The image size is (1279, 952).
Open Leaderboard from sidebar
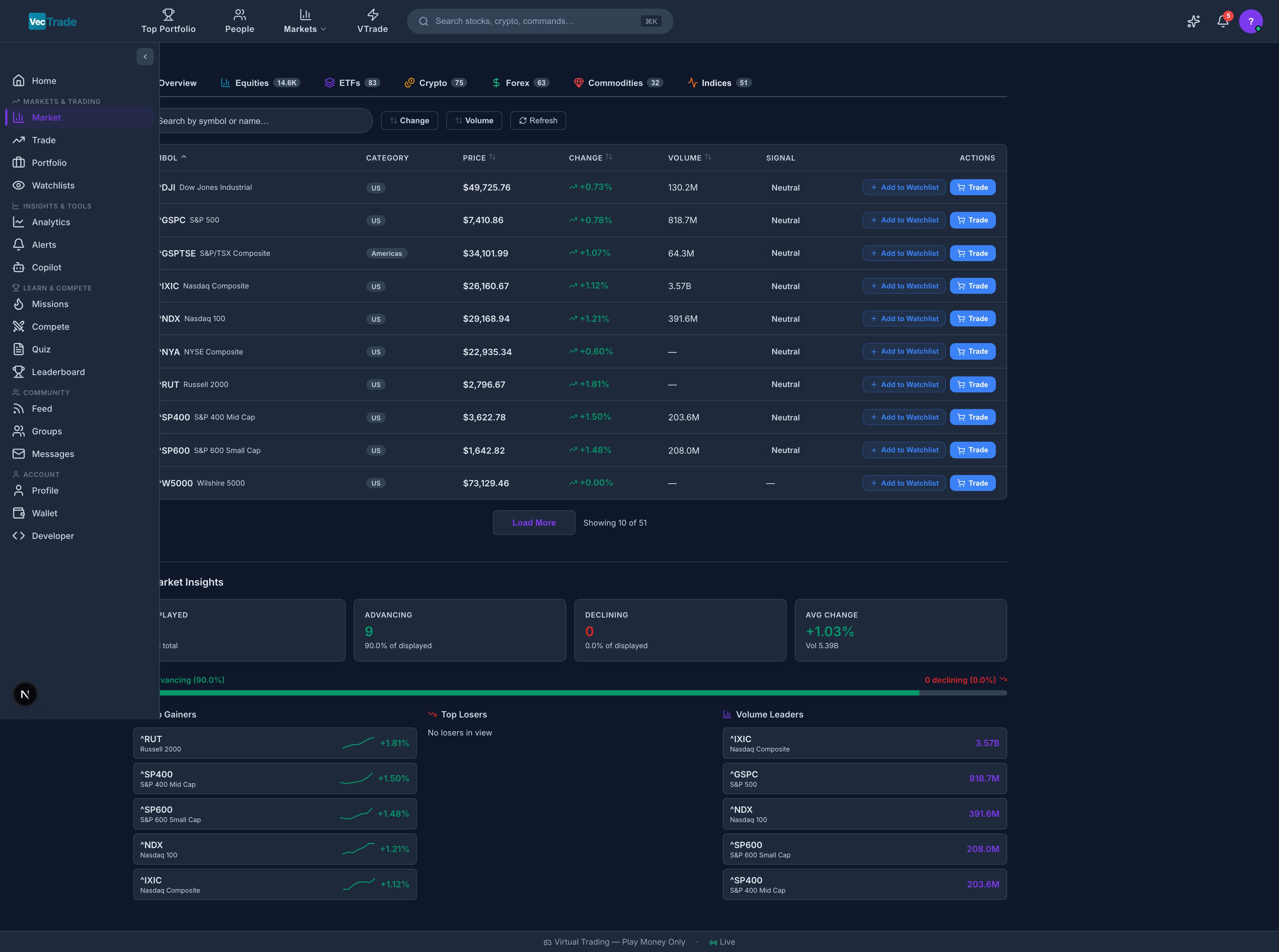tap(80, 372)
